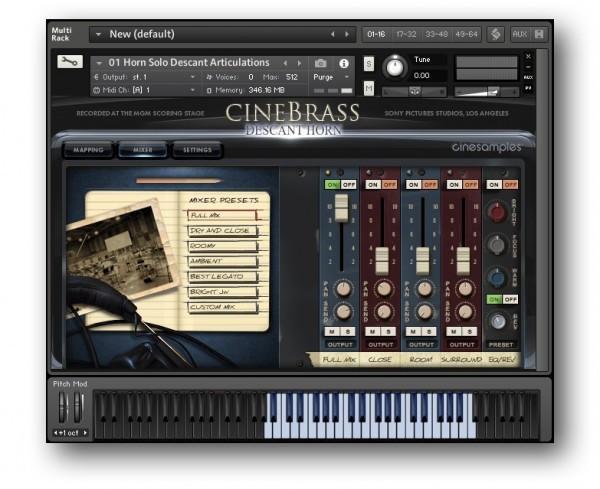Click the blue Warm EQ knob
The width and height of the screenshot is (600, 489).
[497, 278]
